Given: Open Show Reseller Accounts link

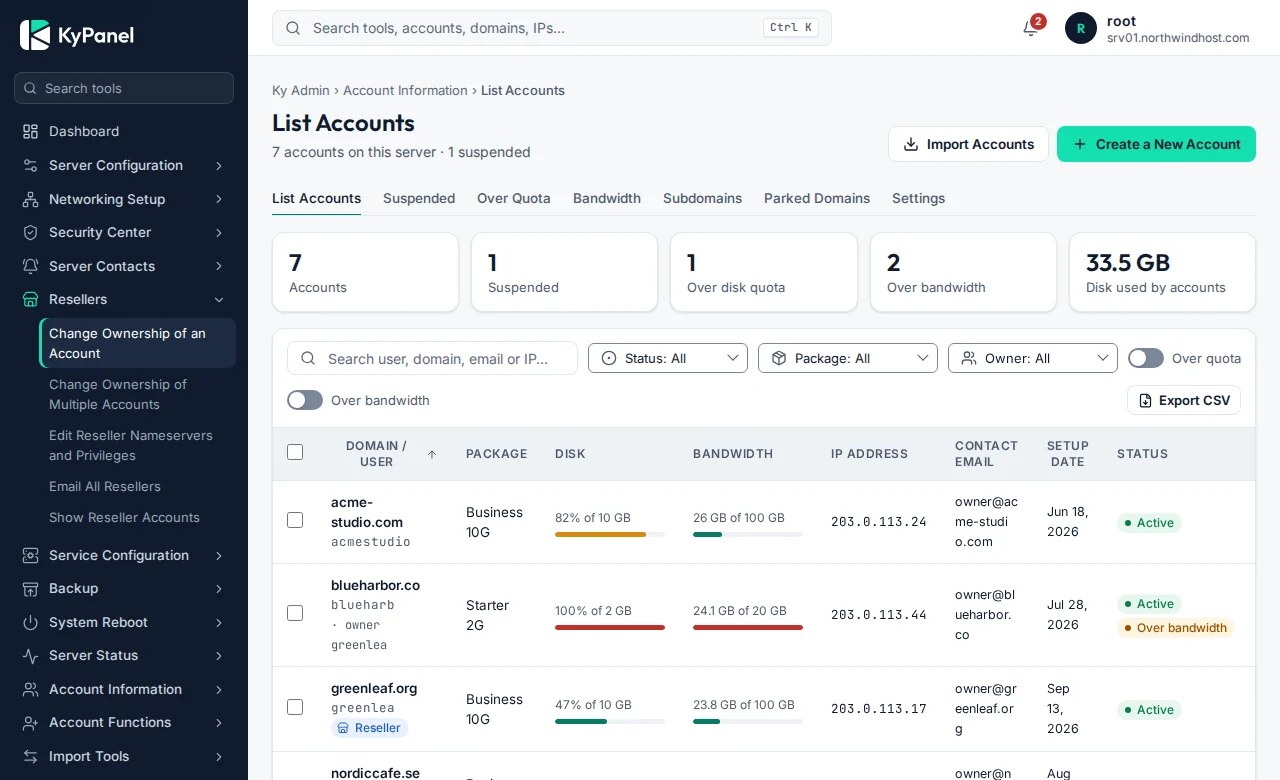Looking at the screenshot, I should point(124,517).
